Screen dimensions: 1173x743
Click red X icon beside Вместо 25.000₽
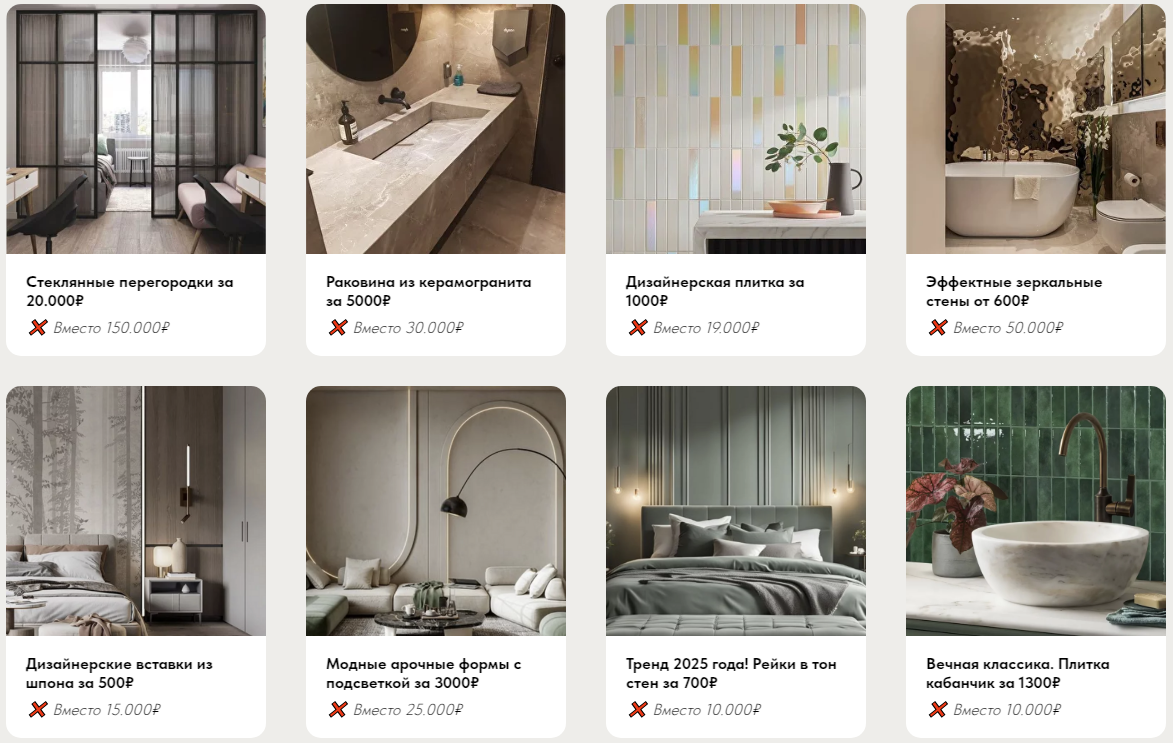[338, 709]
